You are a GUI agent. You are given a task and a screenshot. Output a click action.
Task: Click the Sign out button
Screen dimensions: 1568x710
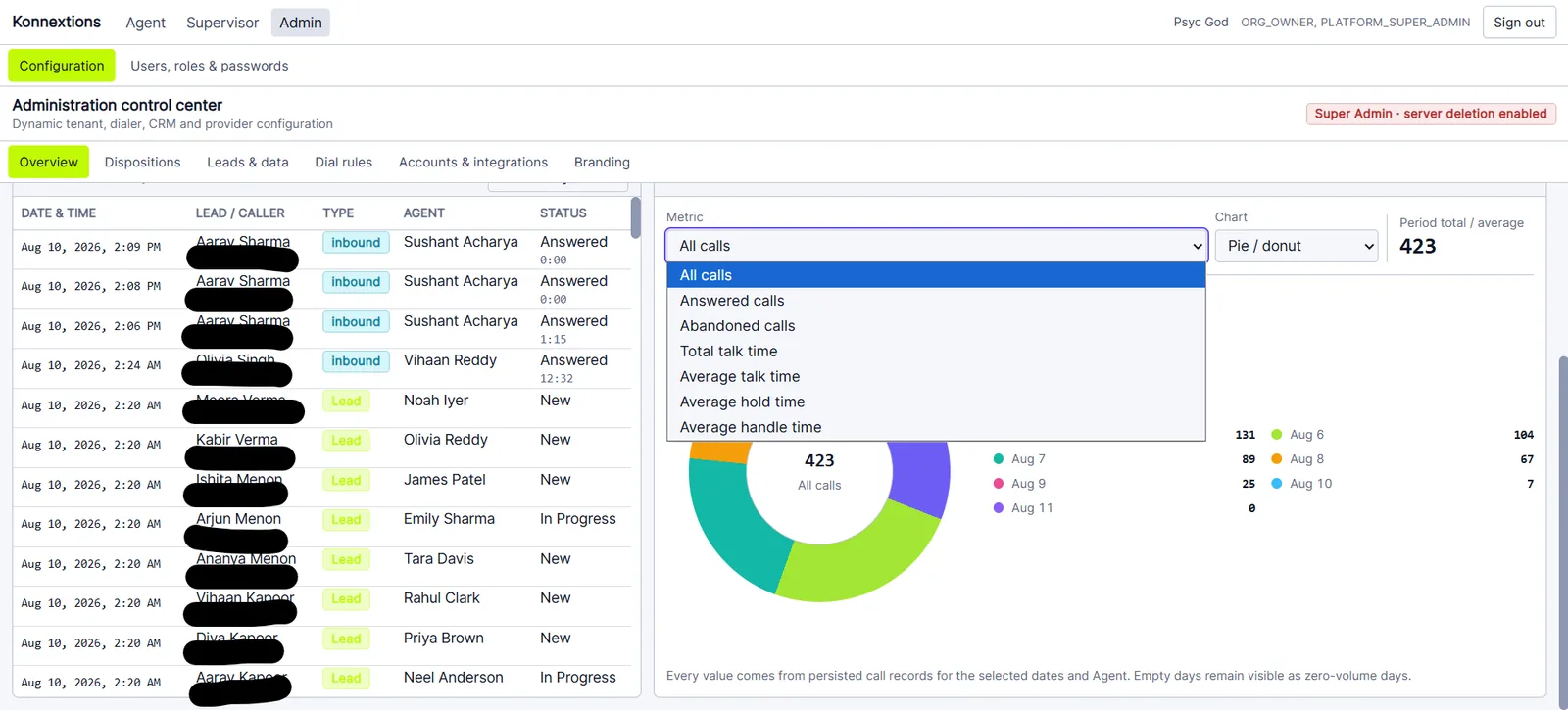coord(1519,23)
